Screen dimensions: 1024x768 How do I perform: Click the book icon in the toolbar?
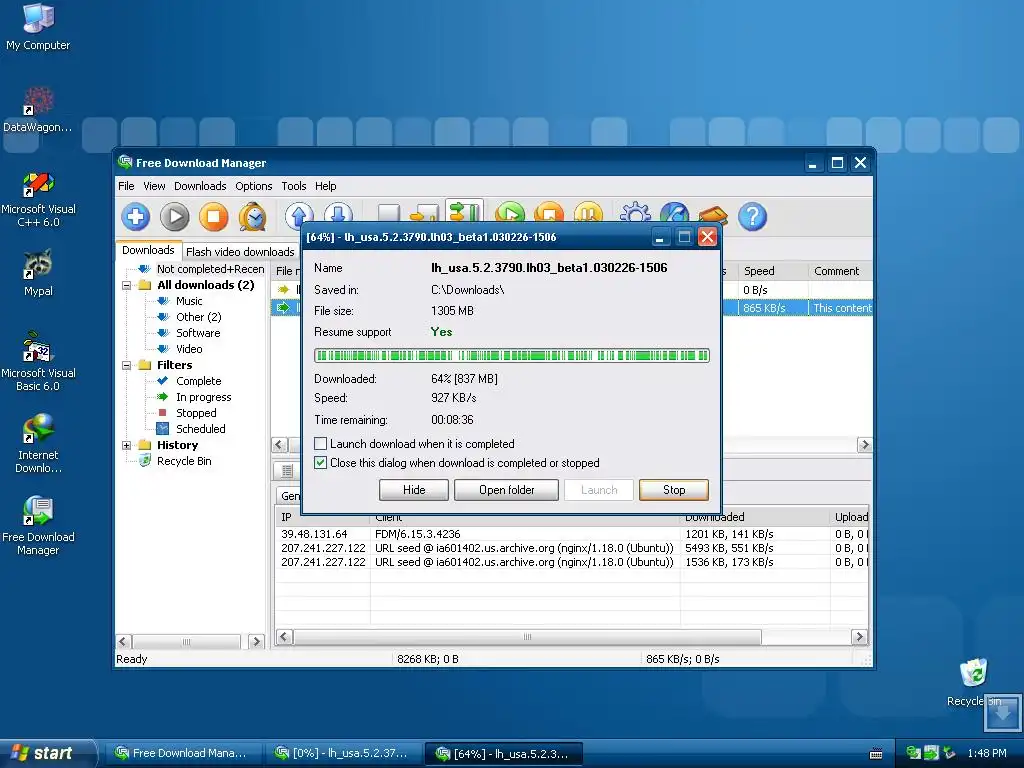[713, 215]
